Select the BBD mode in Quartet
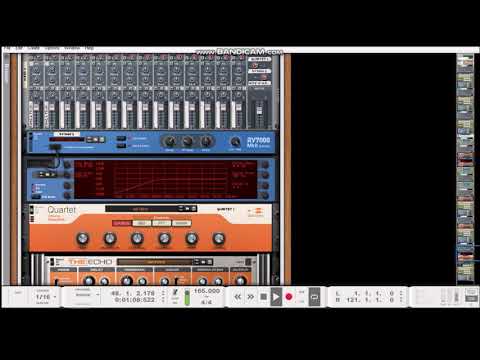The height and width of the screenshot is (360, 480). coord(142,223)
